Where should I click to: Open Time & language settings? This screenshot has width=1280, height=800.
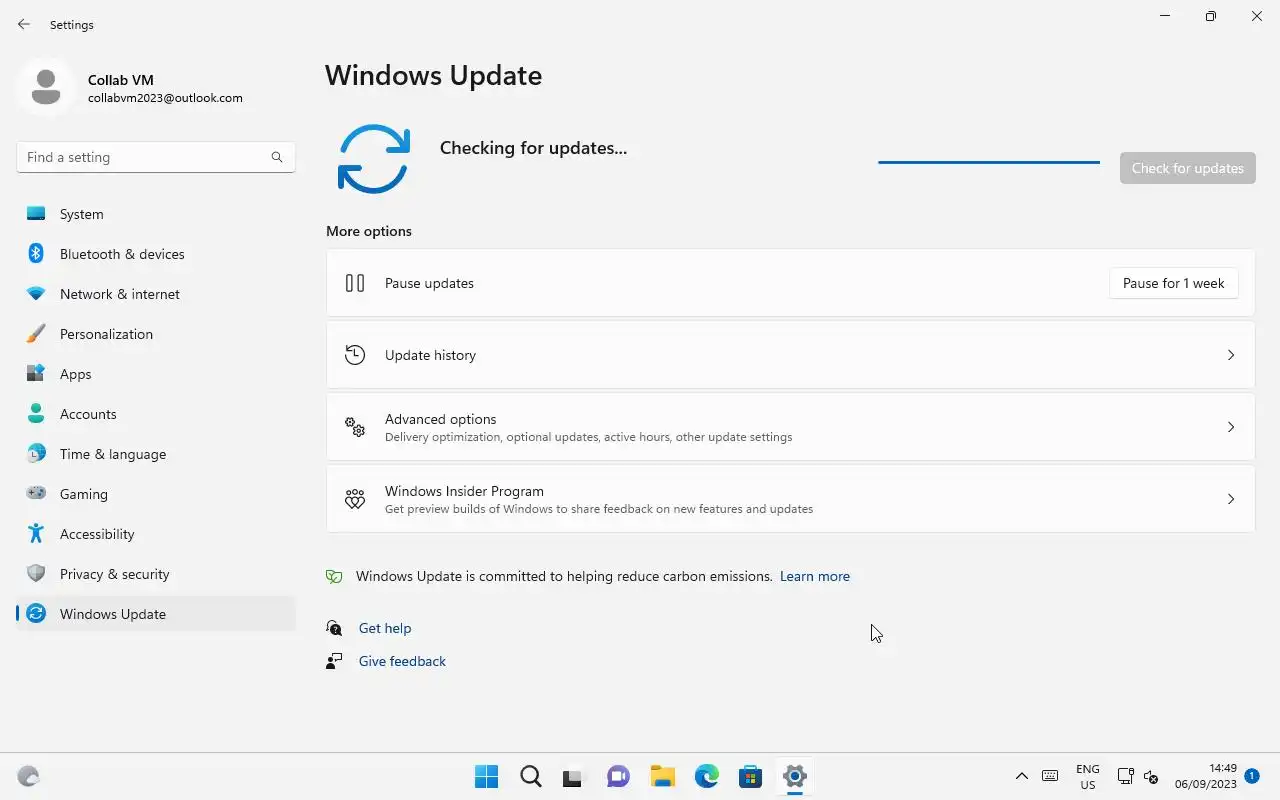(156, 454)
